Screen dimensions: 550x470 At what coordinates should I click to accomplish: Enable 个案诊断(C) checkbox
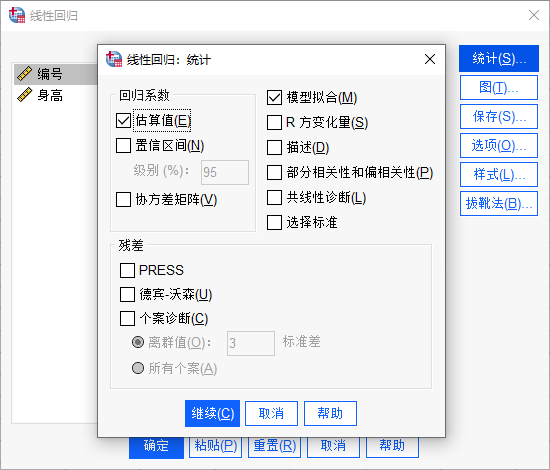point(127,318)
